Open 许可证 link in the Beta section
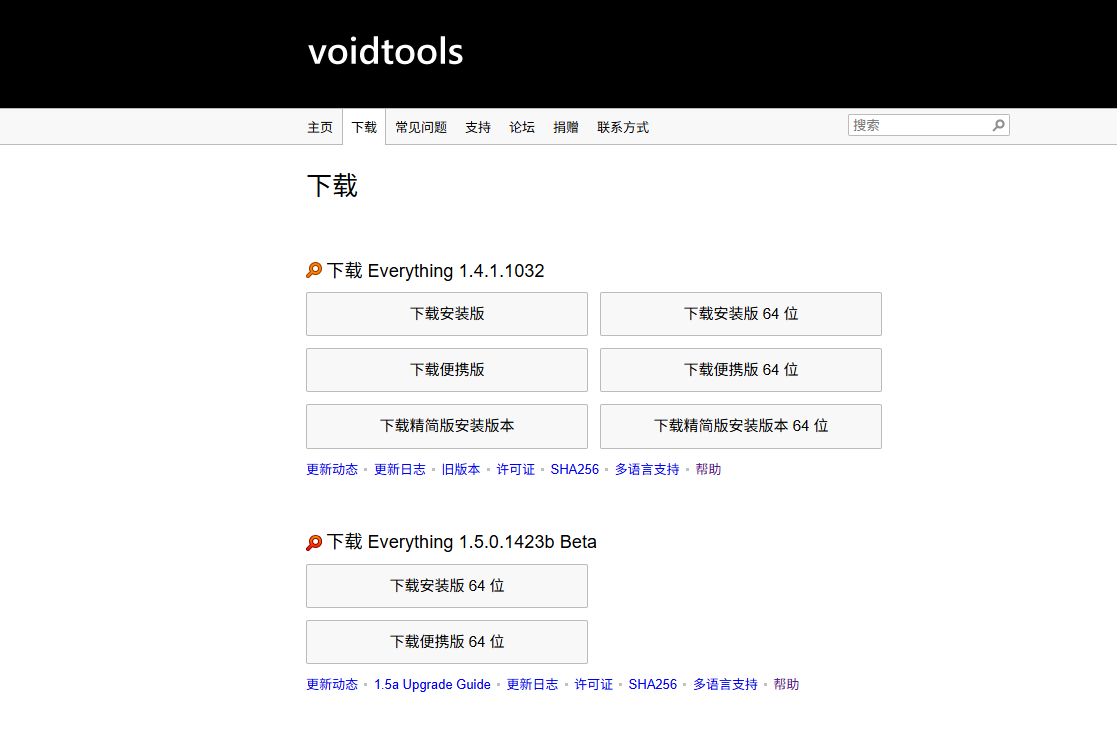The width and height of the screenshot is (1117, 738). (593, 685)
